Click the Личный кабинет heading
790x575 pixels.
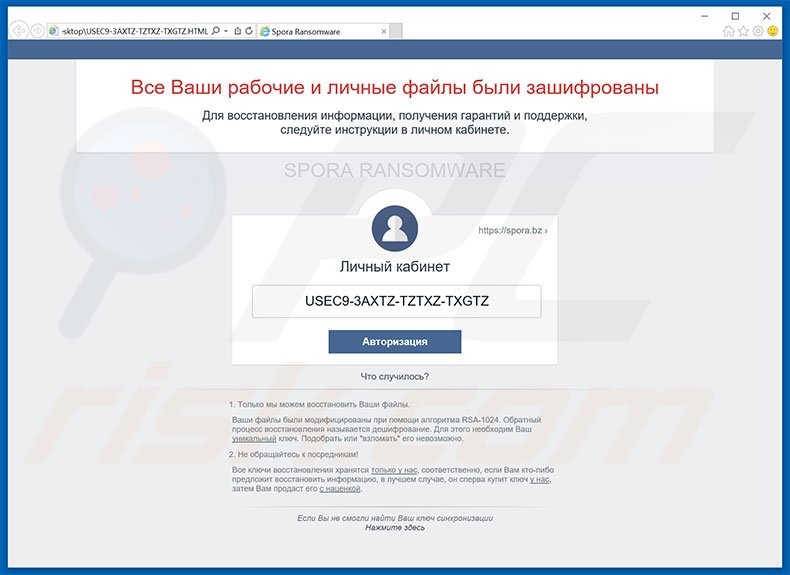(394, 267)
